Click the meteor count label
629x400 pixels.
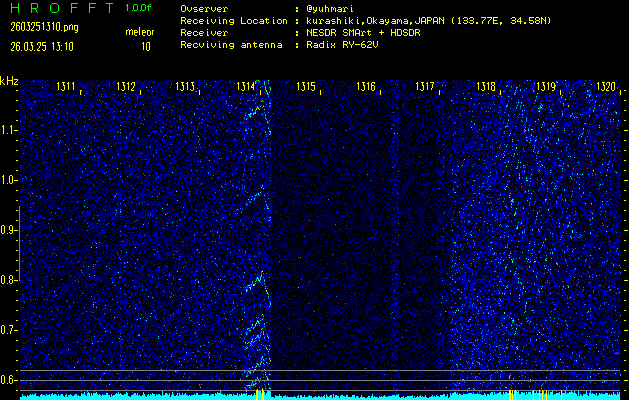[140, 32]
